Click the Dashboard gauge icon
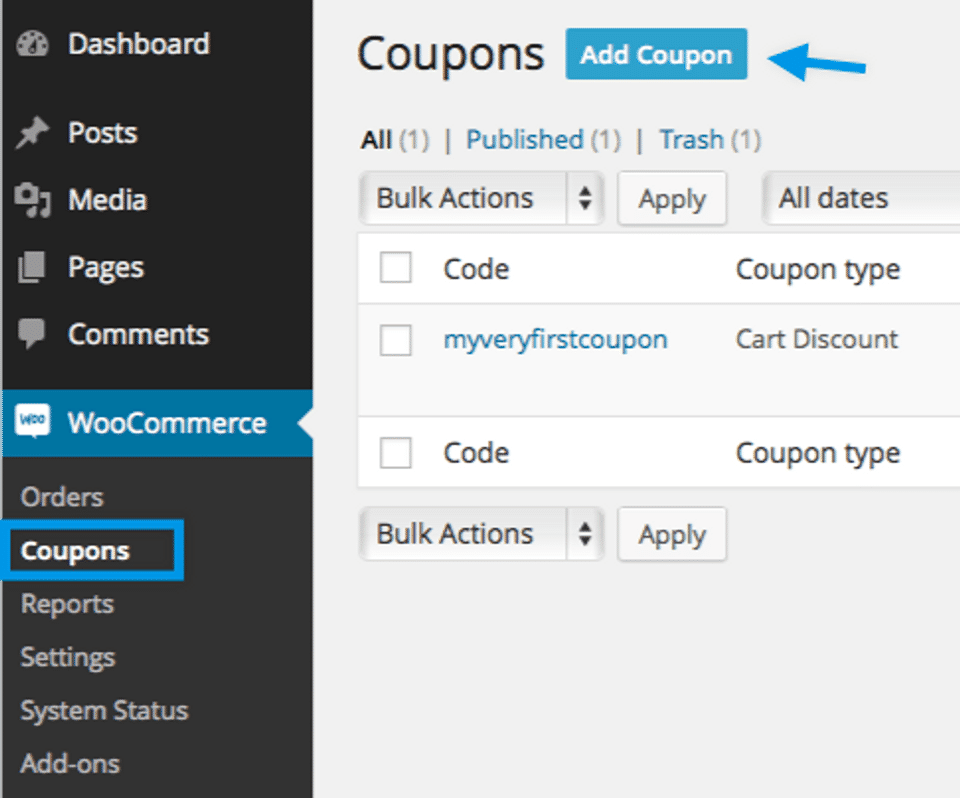 [x=33, y=45]
